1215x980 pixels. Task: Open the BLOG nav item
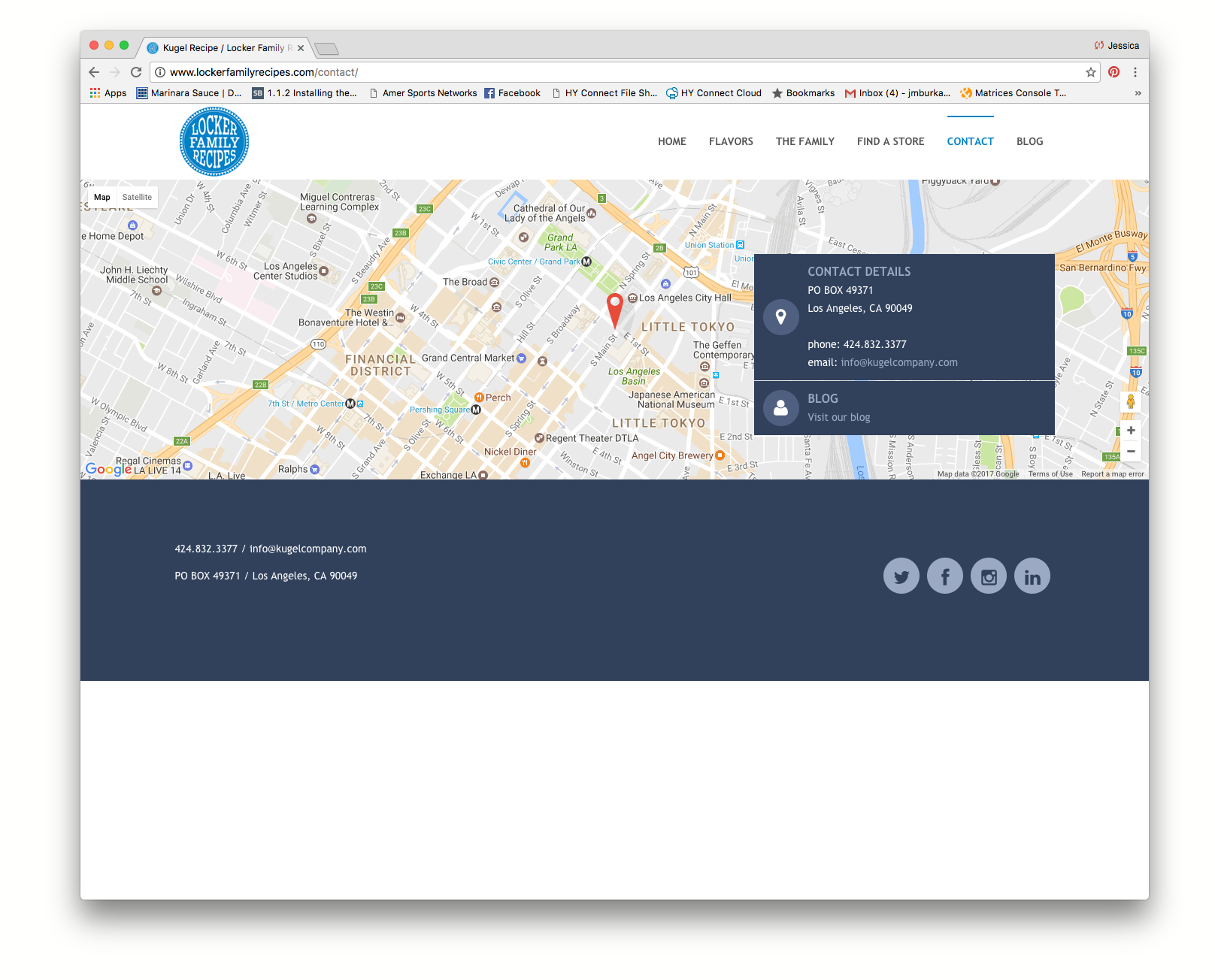[1029, 141]
